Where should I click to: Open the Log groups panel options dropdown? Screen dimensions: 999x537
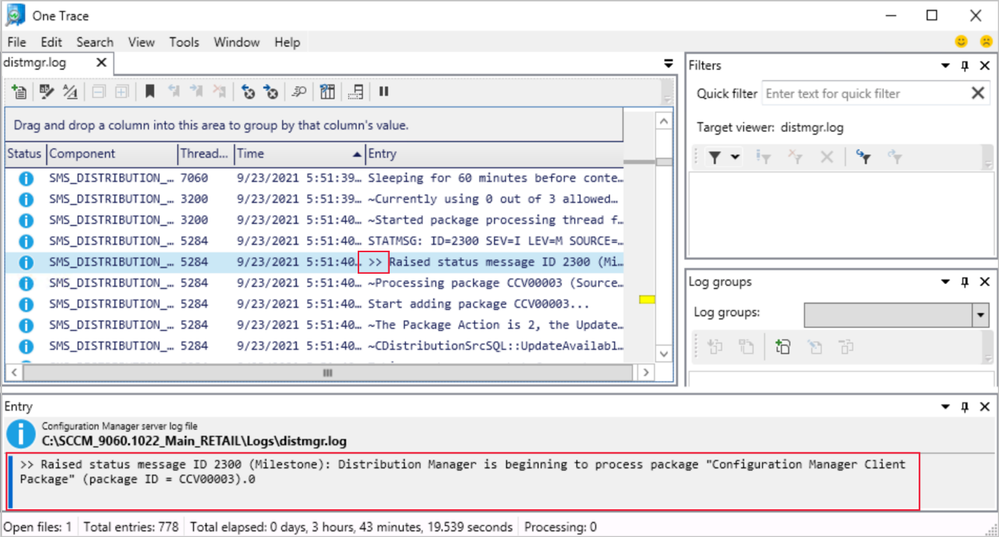945,282
